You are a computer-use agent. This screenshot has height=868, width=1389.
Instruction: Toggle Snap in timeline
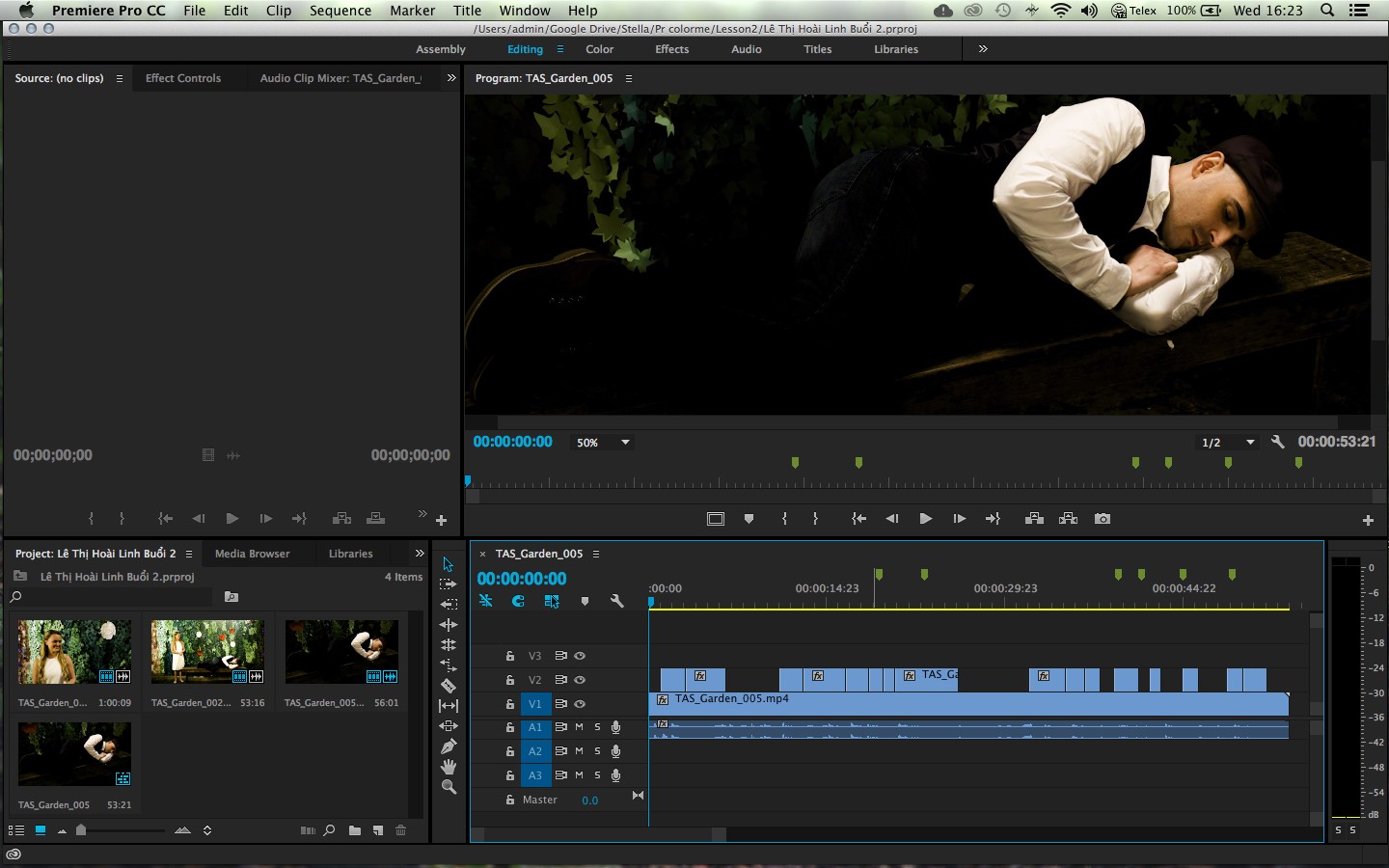[518, 601]
